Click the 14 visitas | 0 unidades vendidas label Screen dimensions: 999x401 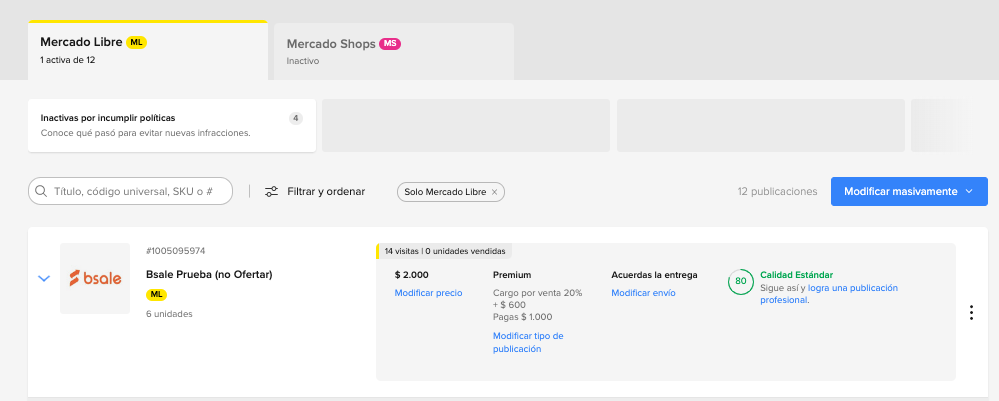click(445, 251)
